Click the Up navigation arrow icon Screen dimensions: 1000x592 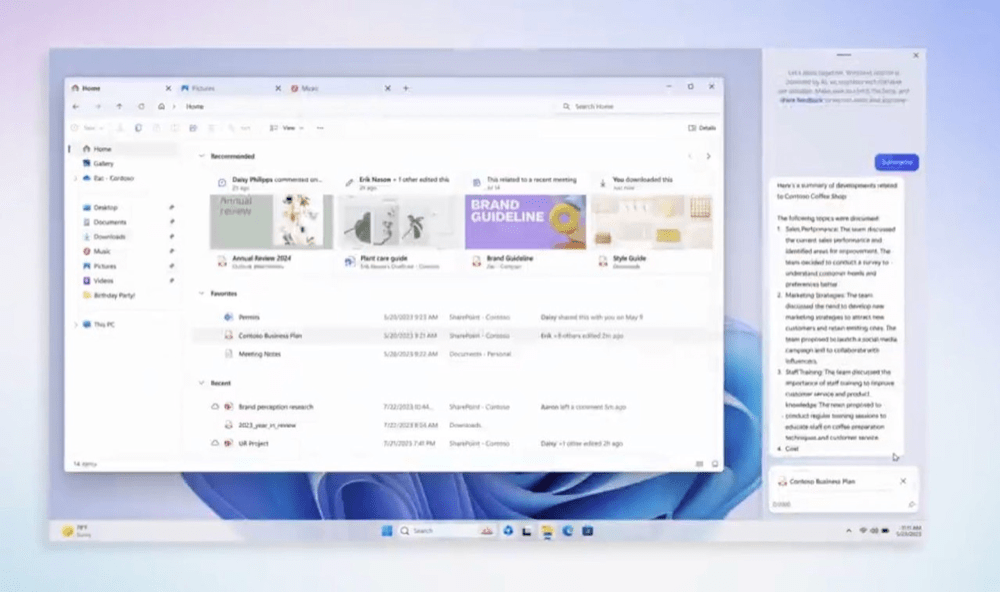tap(120, 107)
